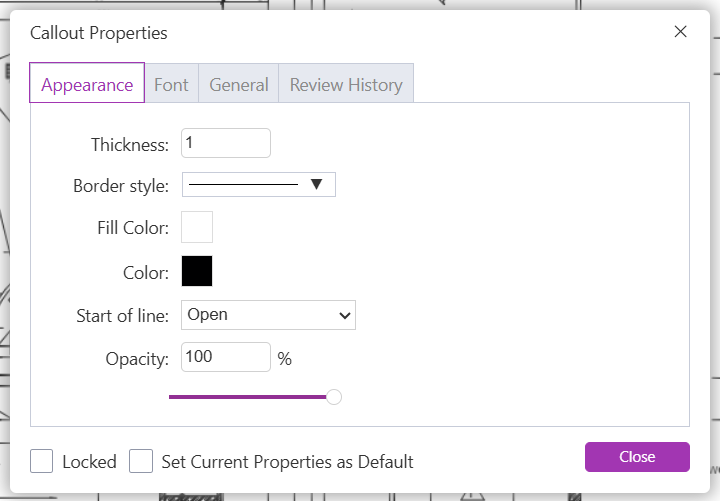Screen dimensions: 720x501
Task: Open the Review History tab
Action: coord(345,85)
